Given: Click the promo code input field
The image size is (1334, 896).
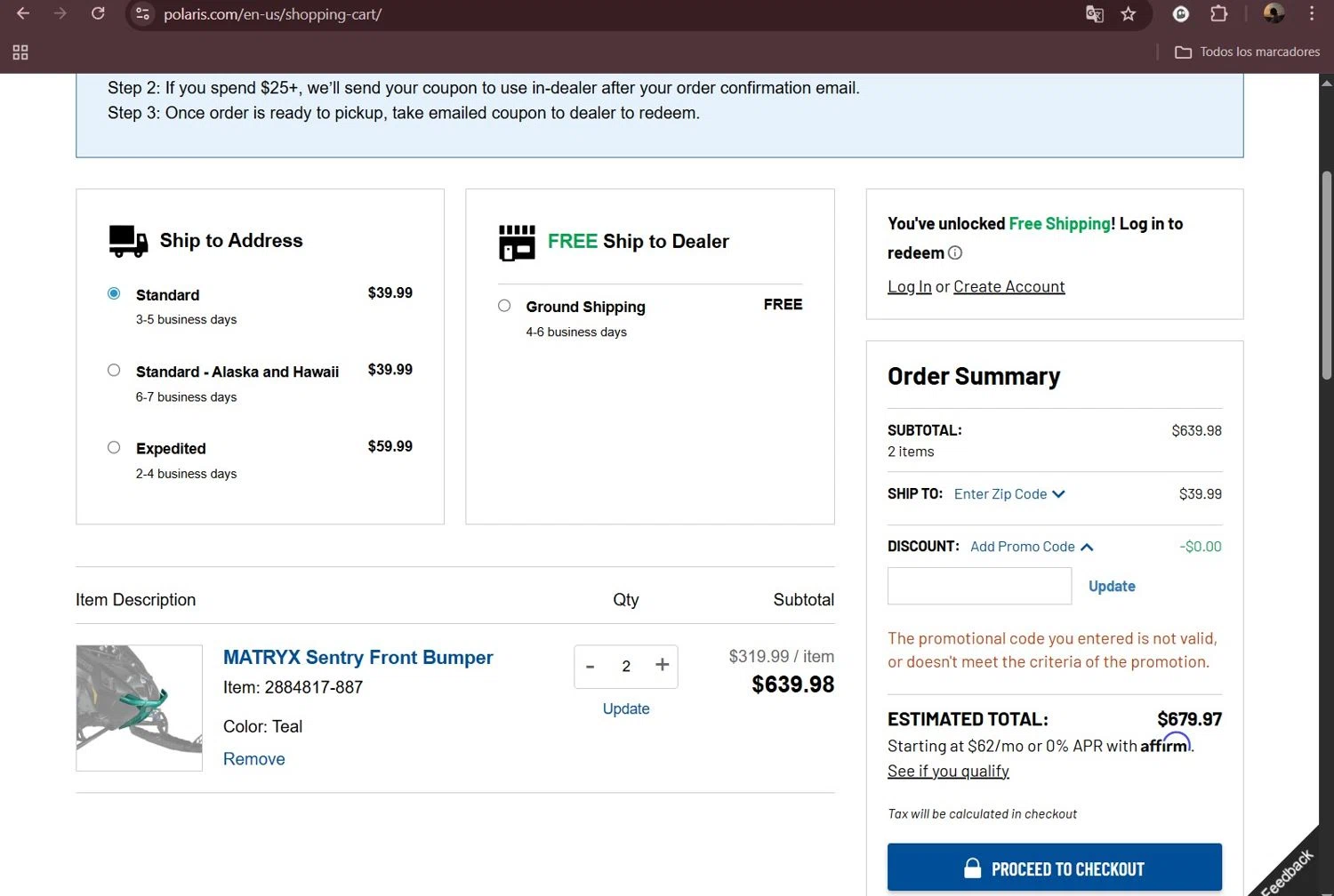Looking at the screenshot, I should (979, 586).
